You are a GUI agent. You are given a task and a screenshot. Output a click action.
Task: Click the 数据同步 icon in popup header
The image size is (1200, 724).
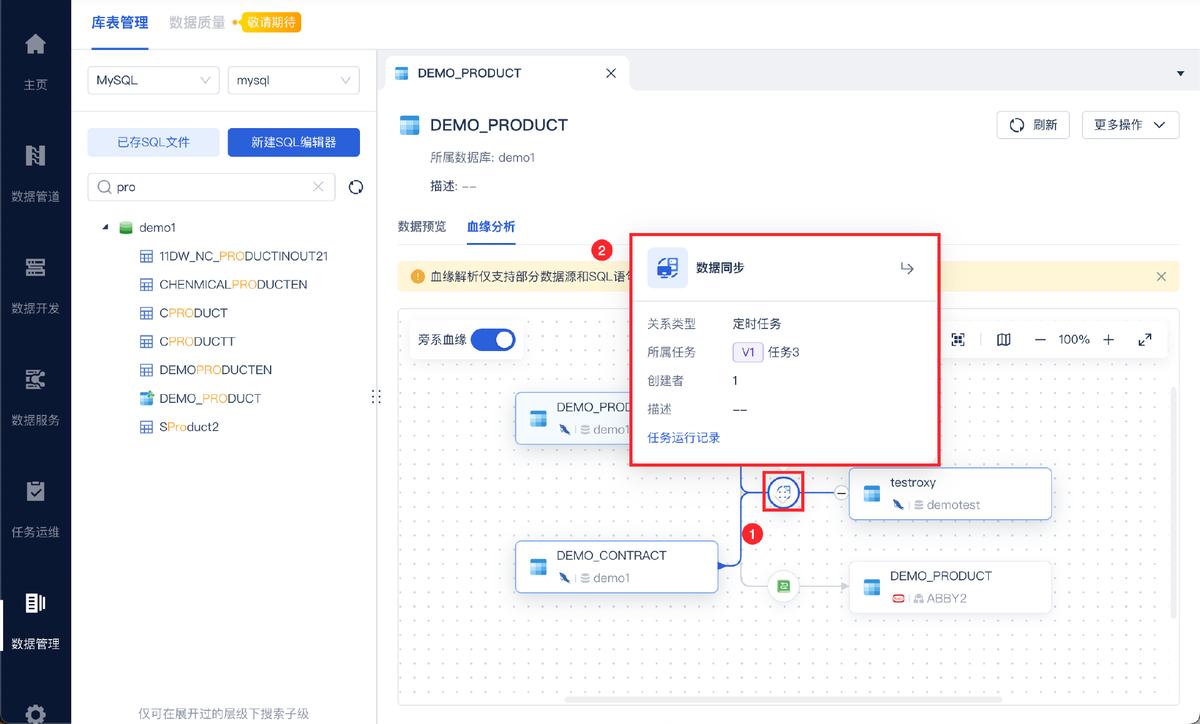(667, 268)
